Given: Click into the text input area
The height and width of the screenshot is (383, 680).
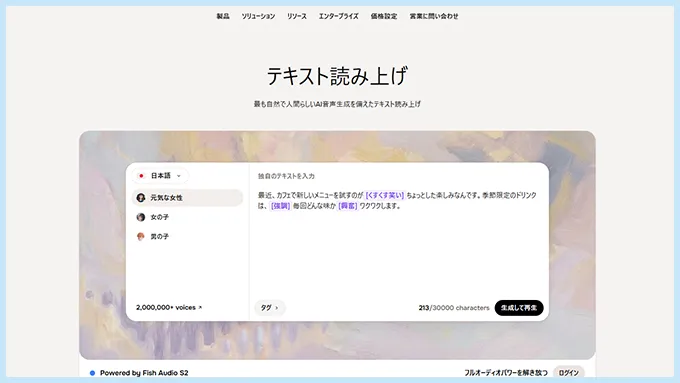Looking at the screenshot, I should [x=399, y=243].
